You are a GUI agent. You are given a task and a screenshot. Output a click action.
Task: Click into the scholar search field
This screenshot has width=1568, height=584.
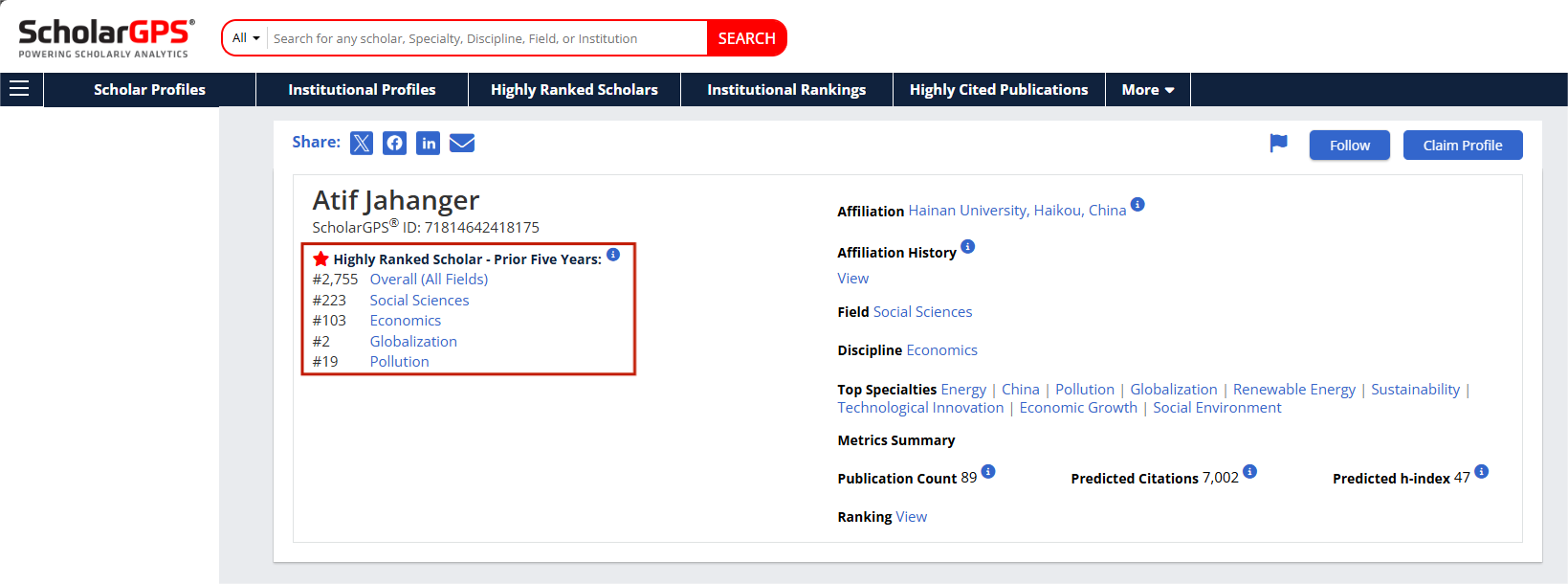click(x=486, y=38)
